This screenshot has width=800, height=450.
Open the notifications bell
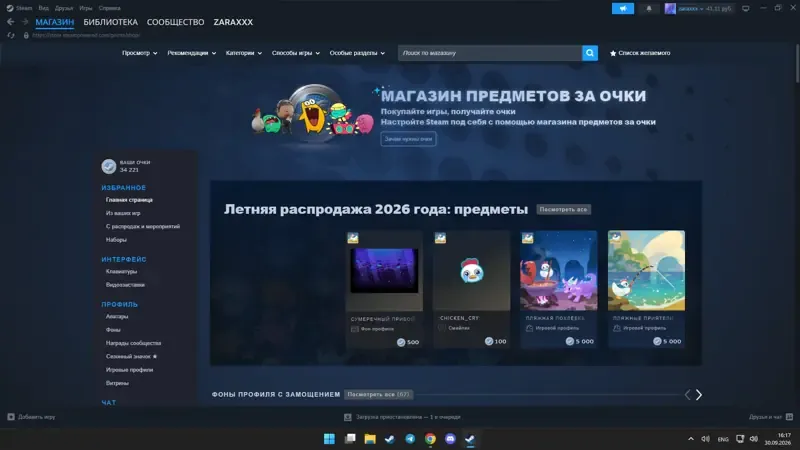coord(649,8)
